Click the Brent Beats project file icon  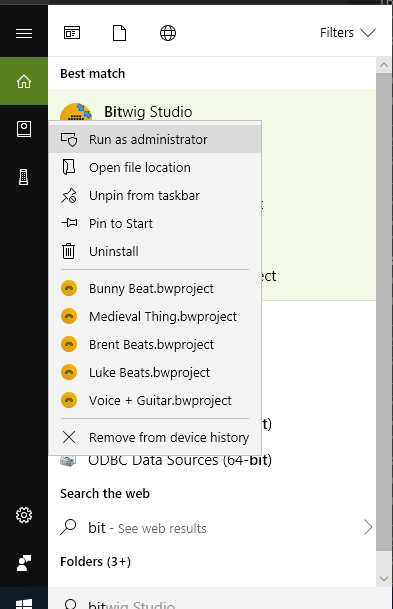click(69, 345)
